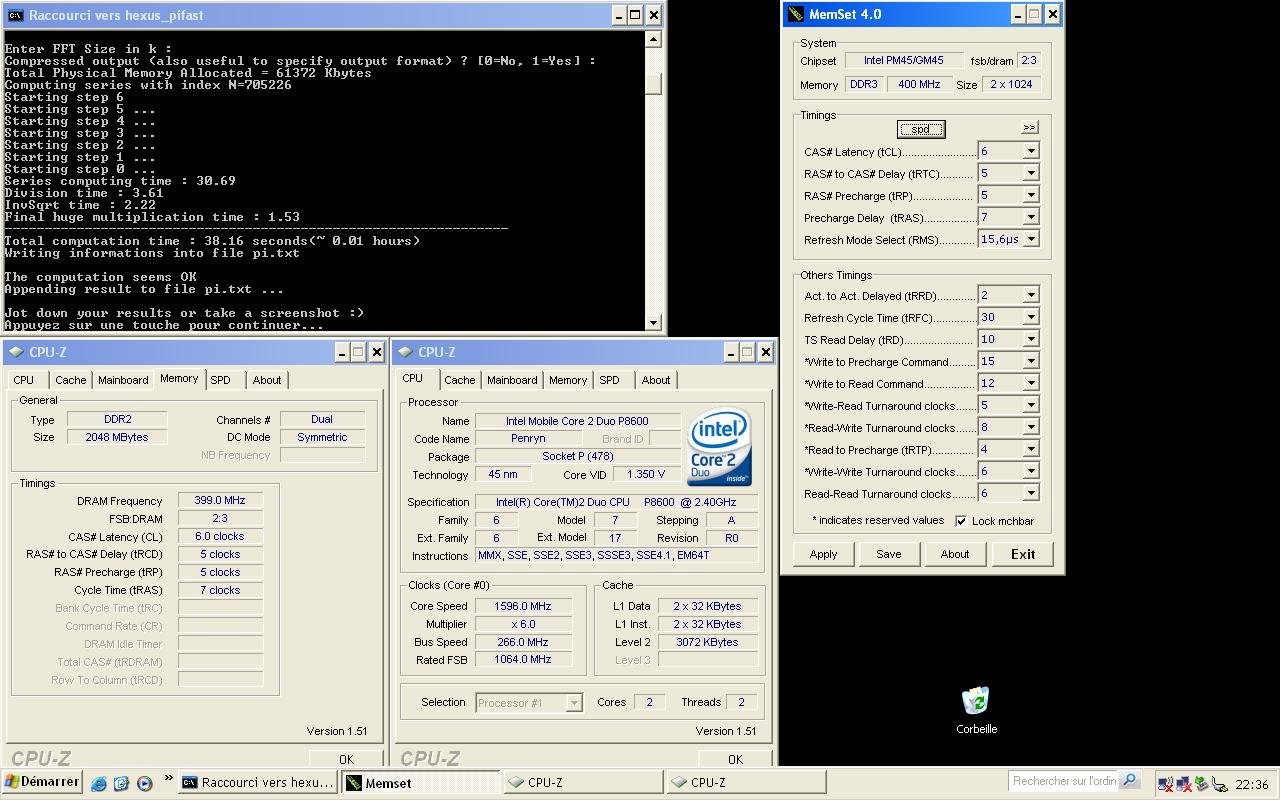This screenshot has width=1280, height=800.
Task: Switch to Raccourci vers hexus taskbar button
Action: click(x=258, y=783)
